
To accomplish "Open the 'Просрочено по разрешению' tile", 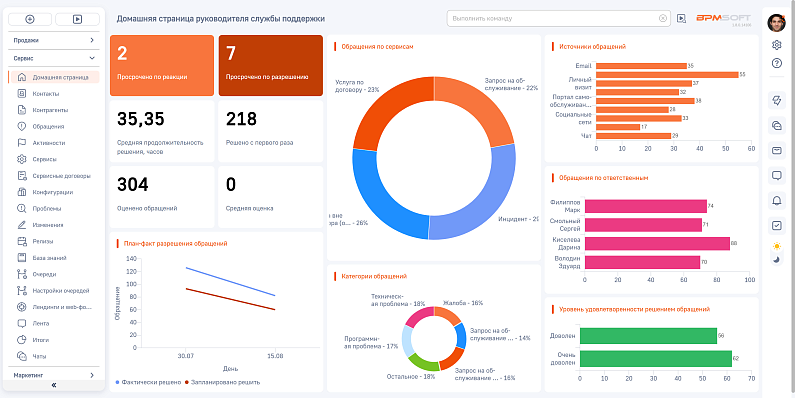I will tap(271, 65).
